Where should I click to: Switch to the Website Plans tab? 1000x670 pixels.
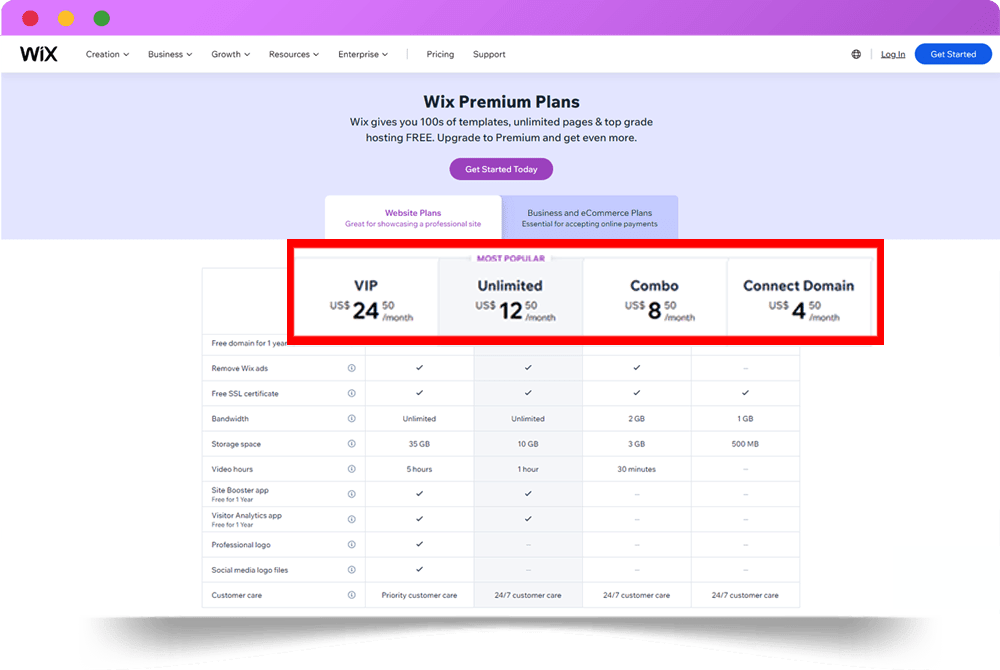point(413,217)
